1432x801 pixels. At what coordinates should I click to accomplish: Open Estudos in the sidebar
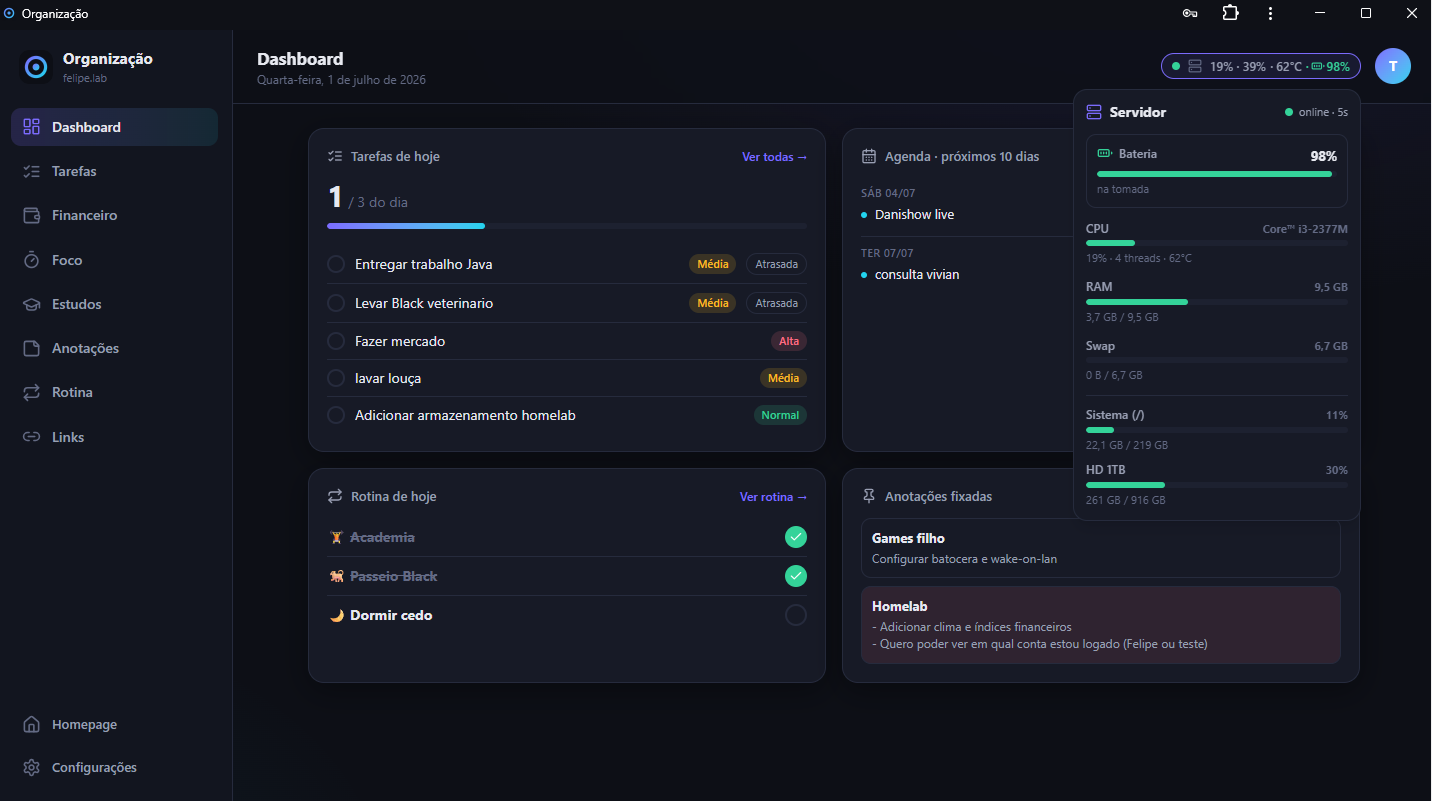(114, 304)
